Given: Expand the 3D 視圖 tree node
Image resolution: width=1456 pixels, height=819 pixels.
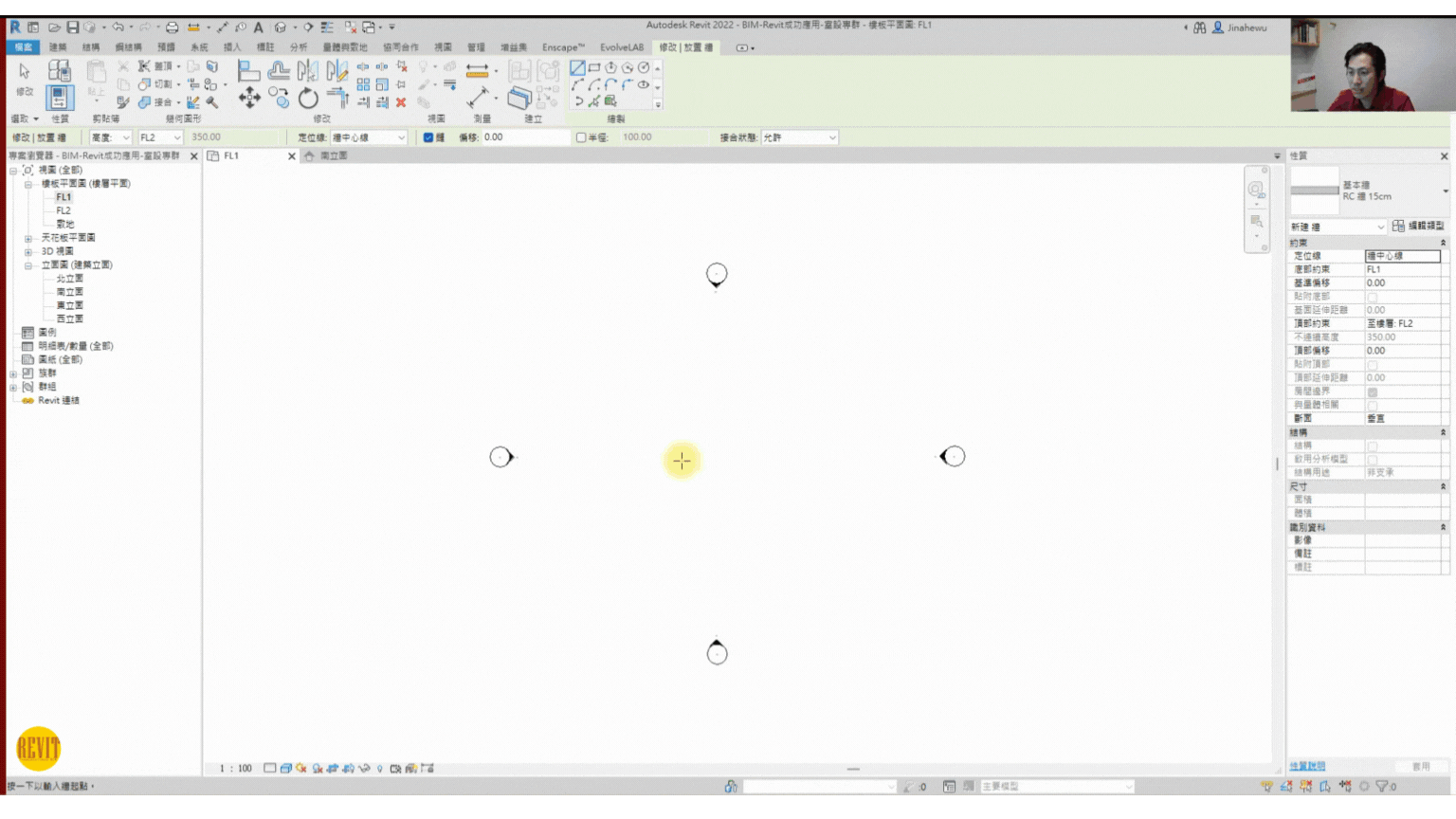Looking at the screenshot, I should pyautogui.click(x=28, y=251).
